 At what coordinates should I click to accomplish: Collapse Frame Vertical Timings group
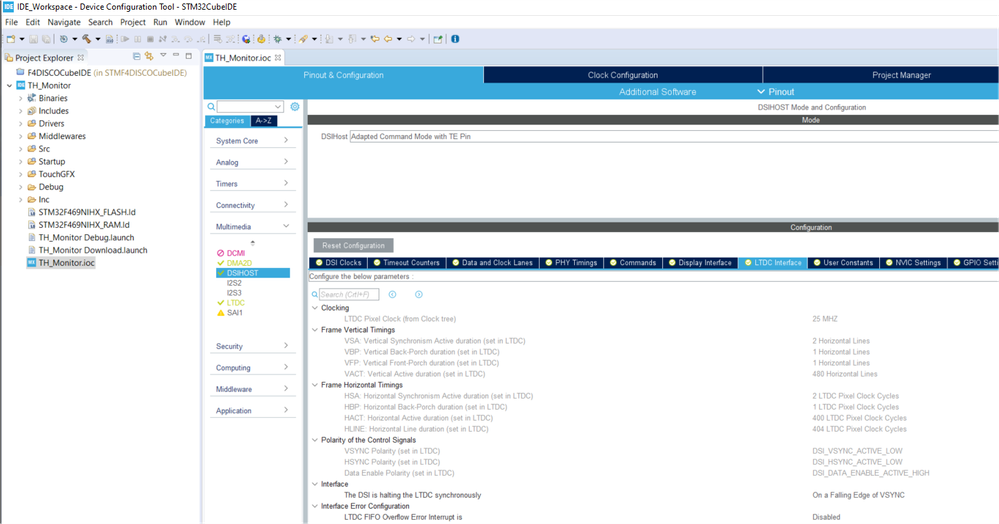click(x=315, y=330)
